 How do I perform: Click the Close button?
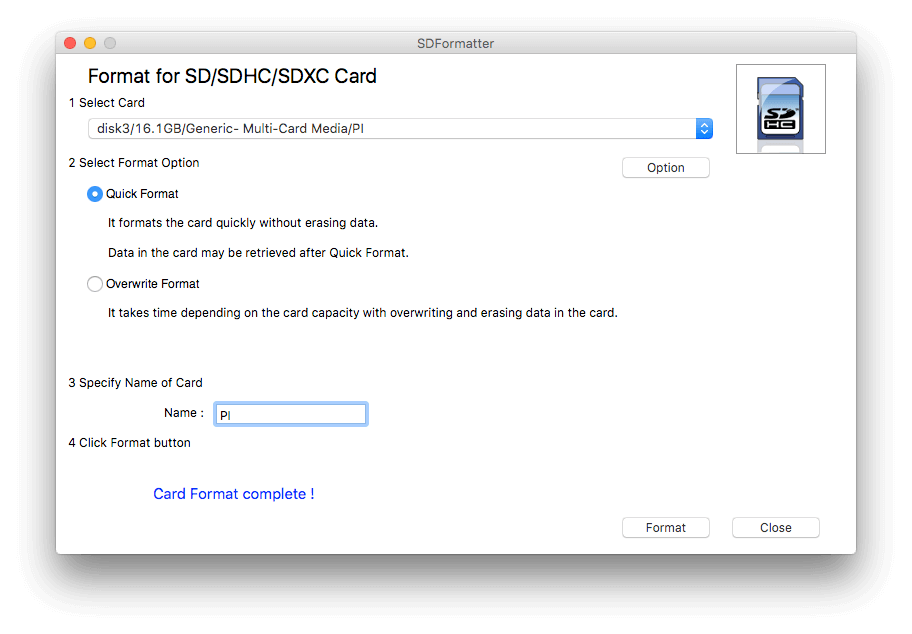(775, 528)
